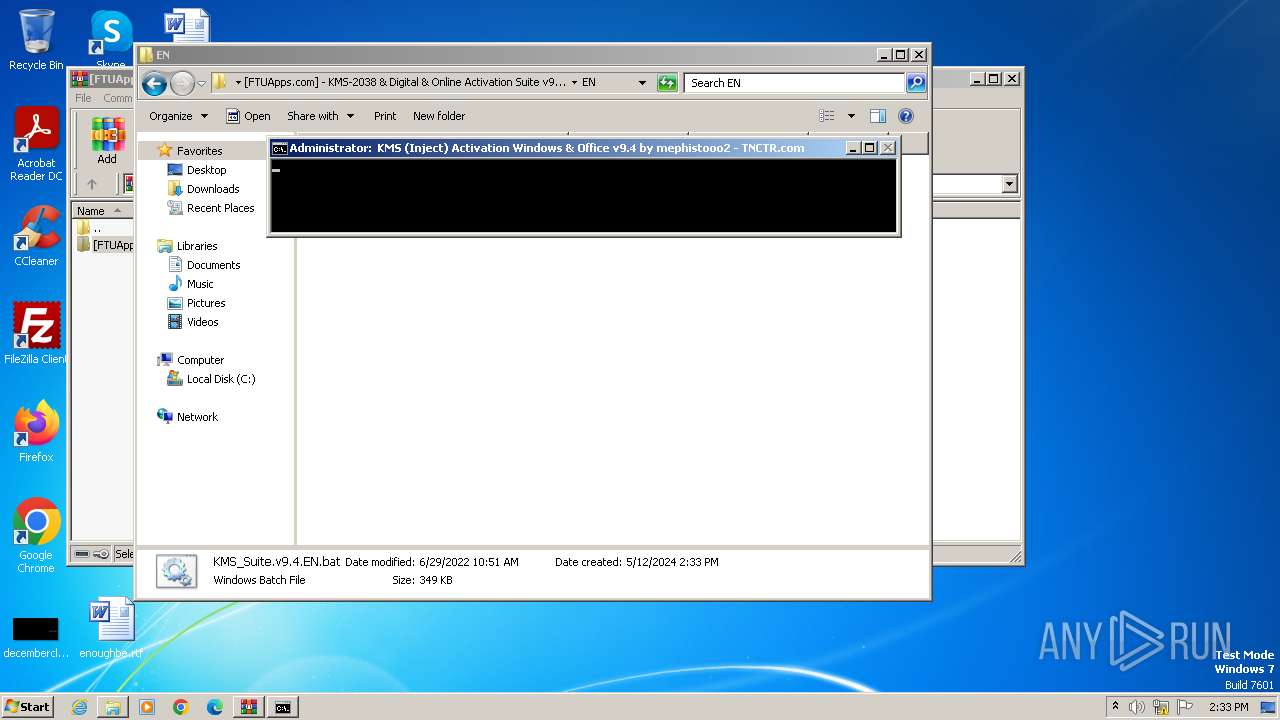
Task: Select Network in navigation pane
Action: click(187, 417)
